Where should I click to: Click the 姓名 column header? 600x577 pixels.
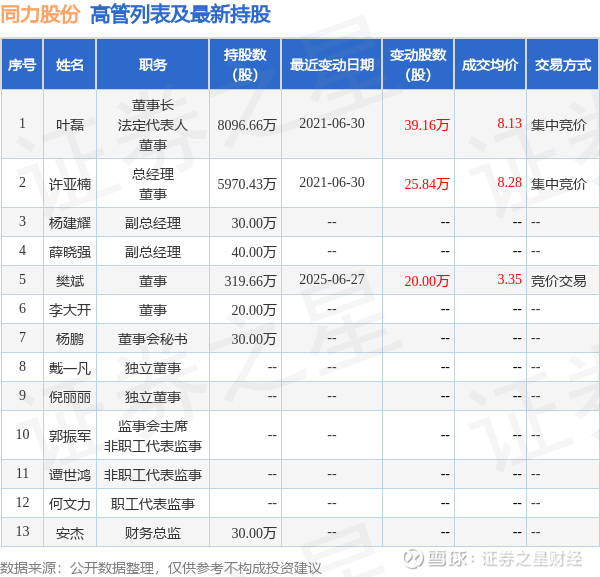(x=70, y=65)
